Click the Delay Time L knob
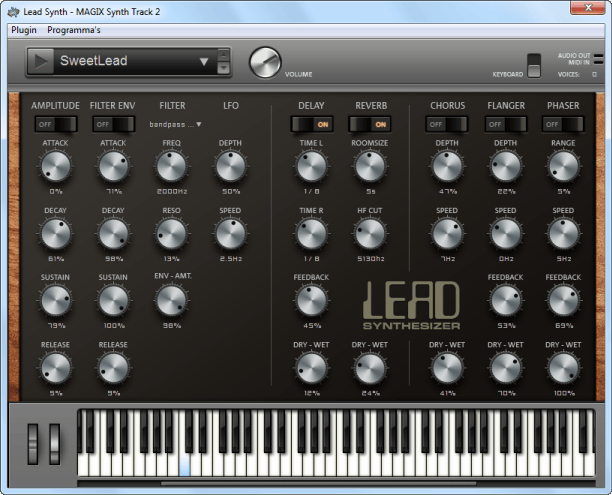This screenshot has width=612, height=495. pyautogui.click(x=311, y=166)
